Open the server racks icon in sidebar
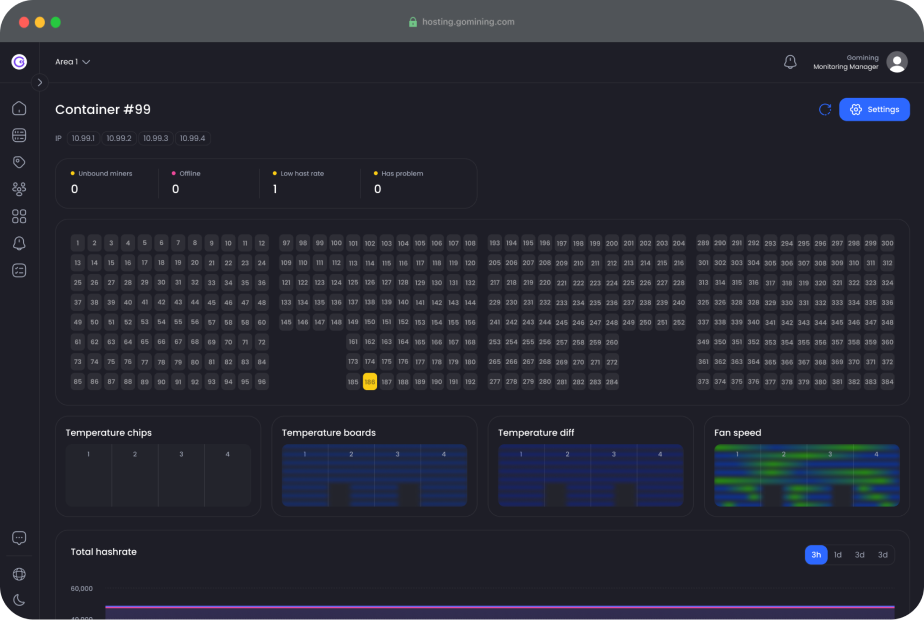 click(x=19, y=135)
